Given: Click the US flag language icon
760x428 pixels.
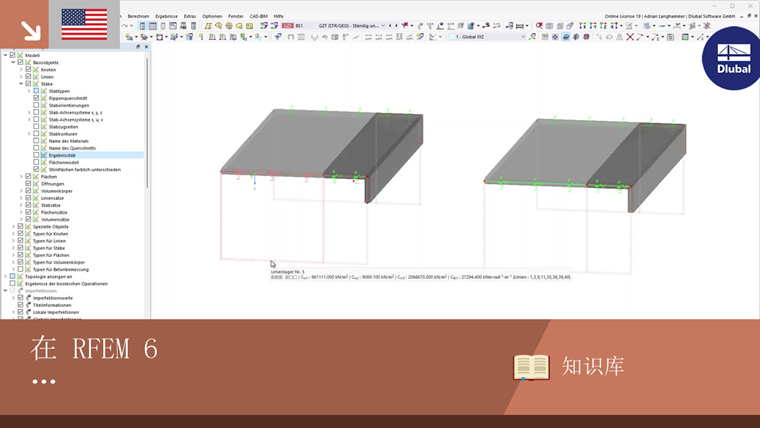Looking at the screenshot, I should [x=84, y=24].
